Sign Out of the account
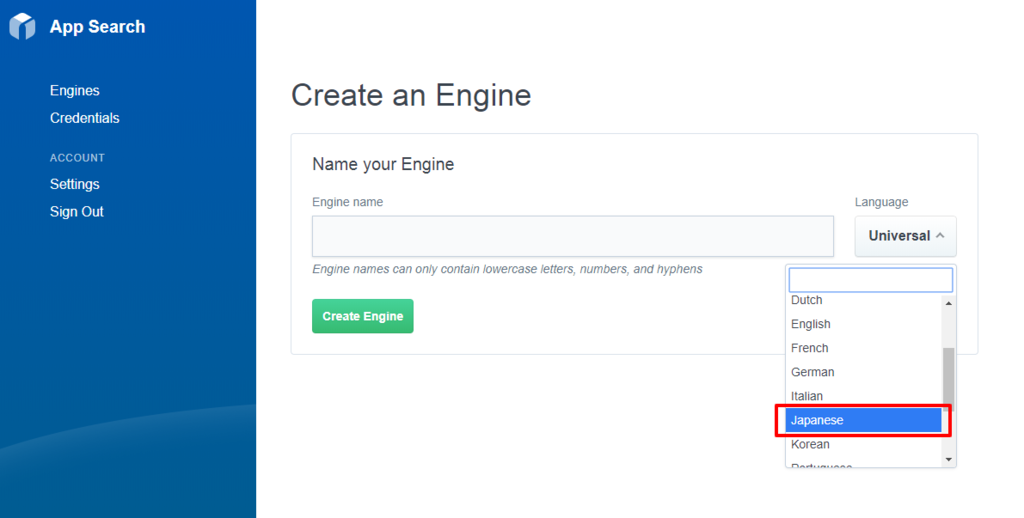This screenshot has height=518, width=1024. tap(76, 212)
